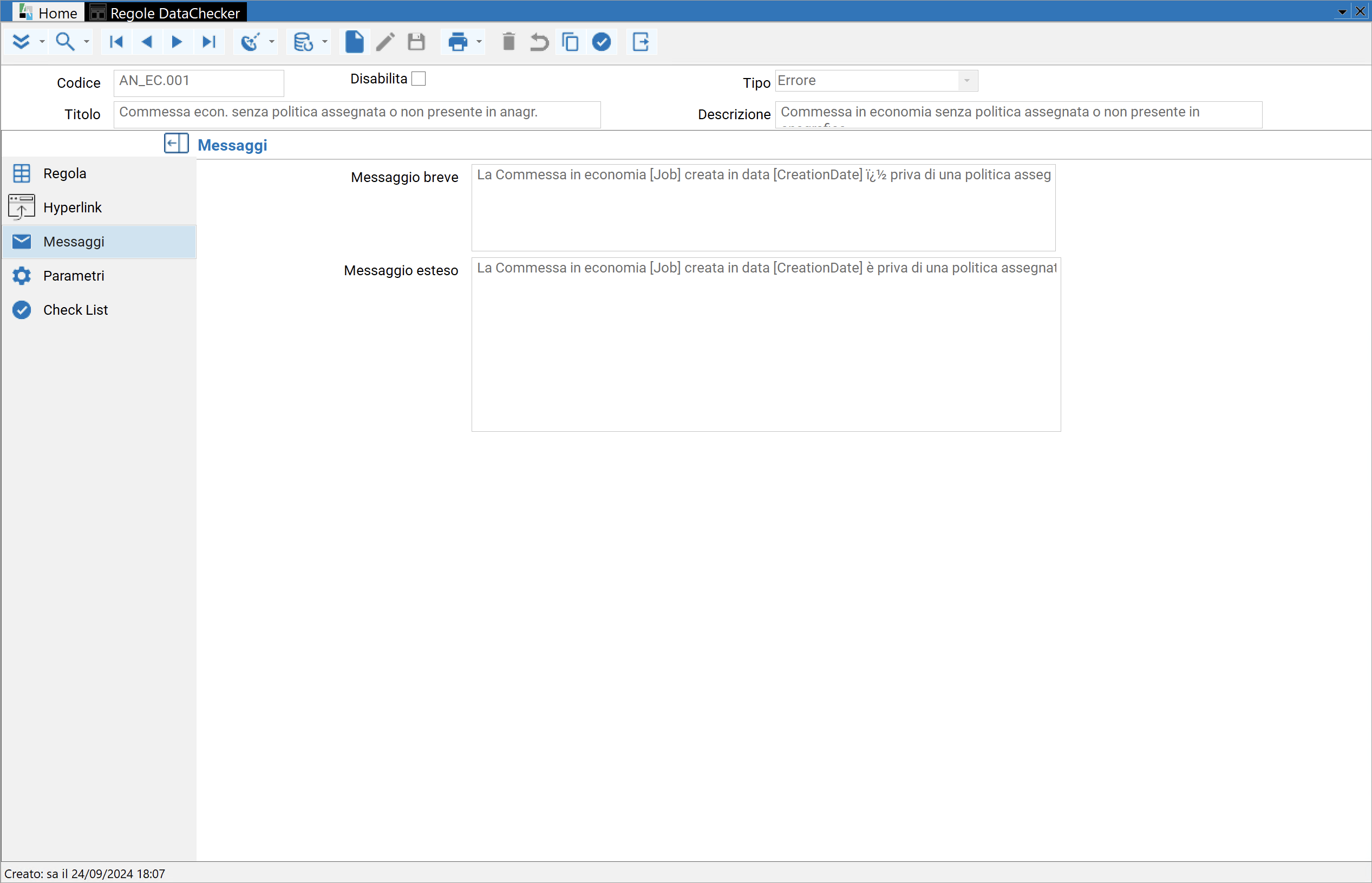
Task: Click the satellite dish icon
Action: 251,42
